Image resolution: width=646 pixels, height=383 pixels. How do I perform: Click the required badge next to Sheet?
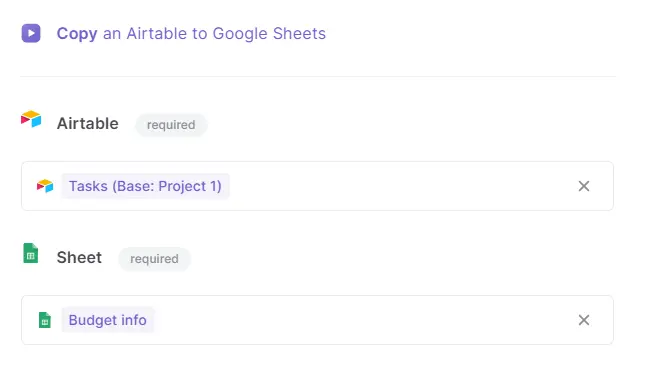point(154,259)
